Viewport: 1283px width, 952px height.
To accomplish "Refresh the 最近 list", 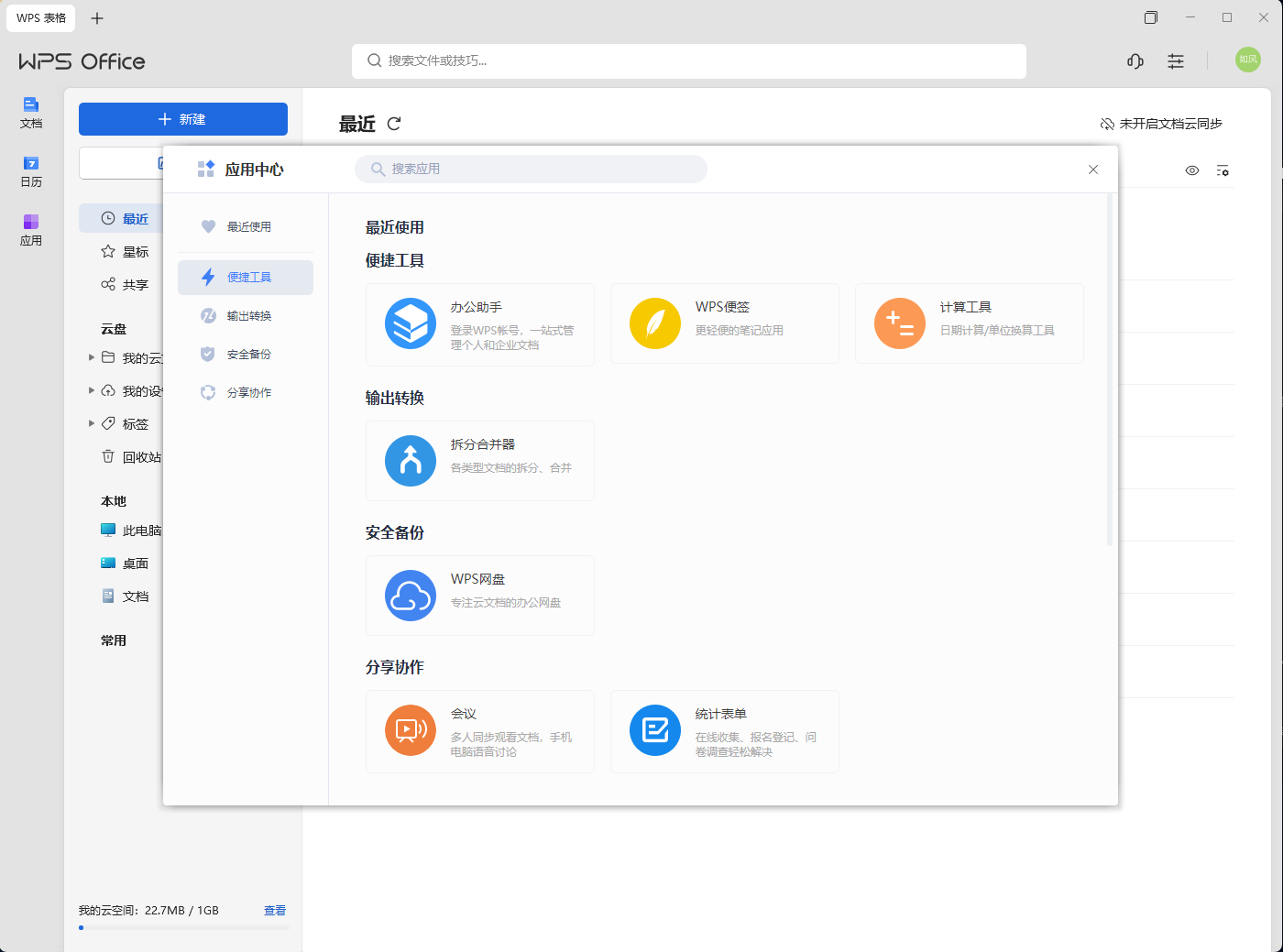I will pyautogui.click(x=394, y=124).
